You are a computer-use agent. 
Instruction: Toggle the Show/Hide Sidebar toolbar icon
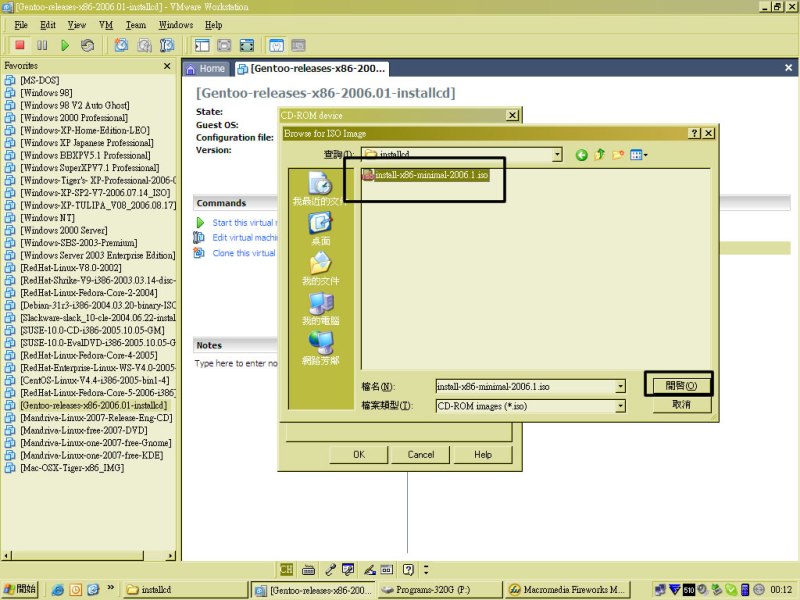202,45
